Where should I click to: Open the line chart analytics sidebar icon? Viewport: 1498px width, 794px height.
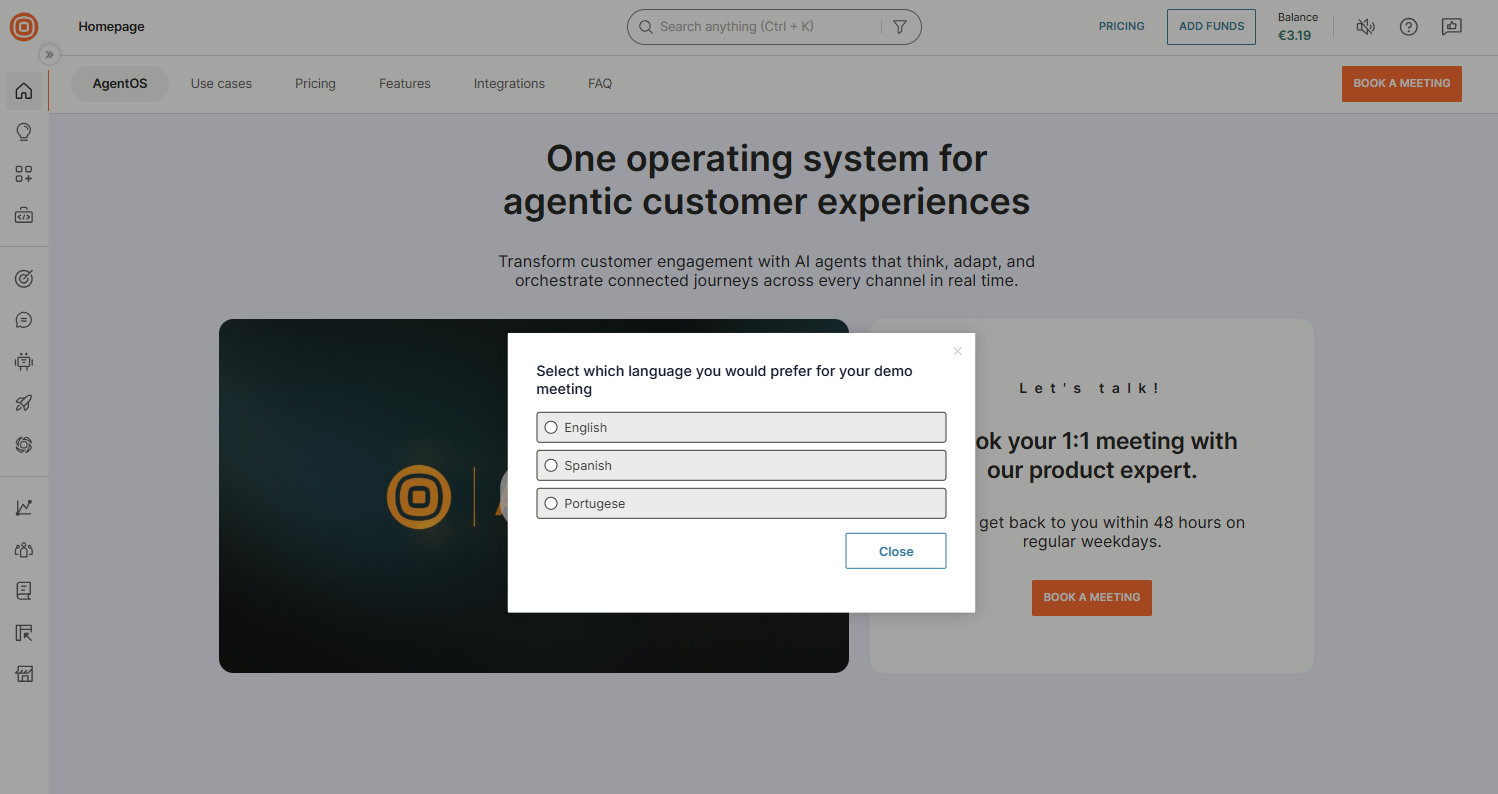point(24,508)
